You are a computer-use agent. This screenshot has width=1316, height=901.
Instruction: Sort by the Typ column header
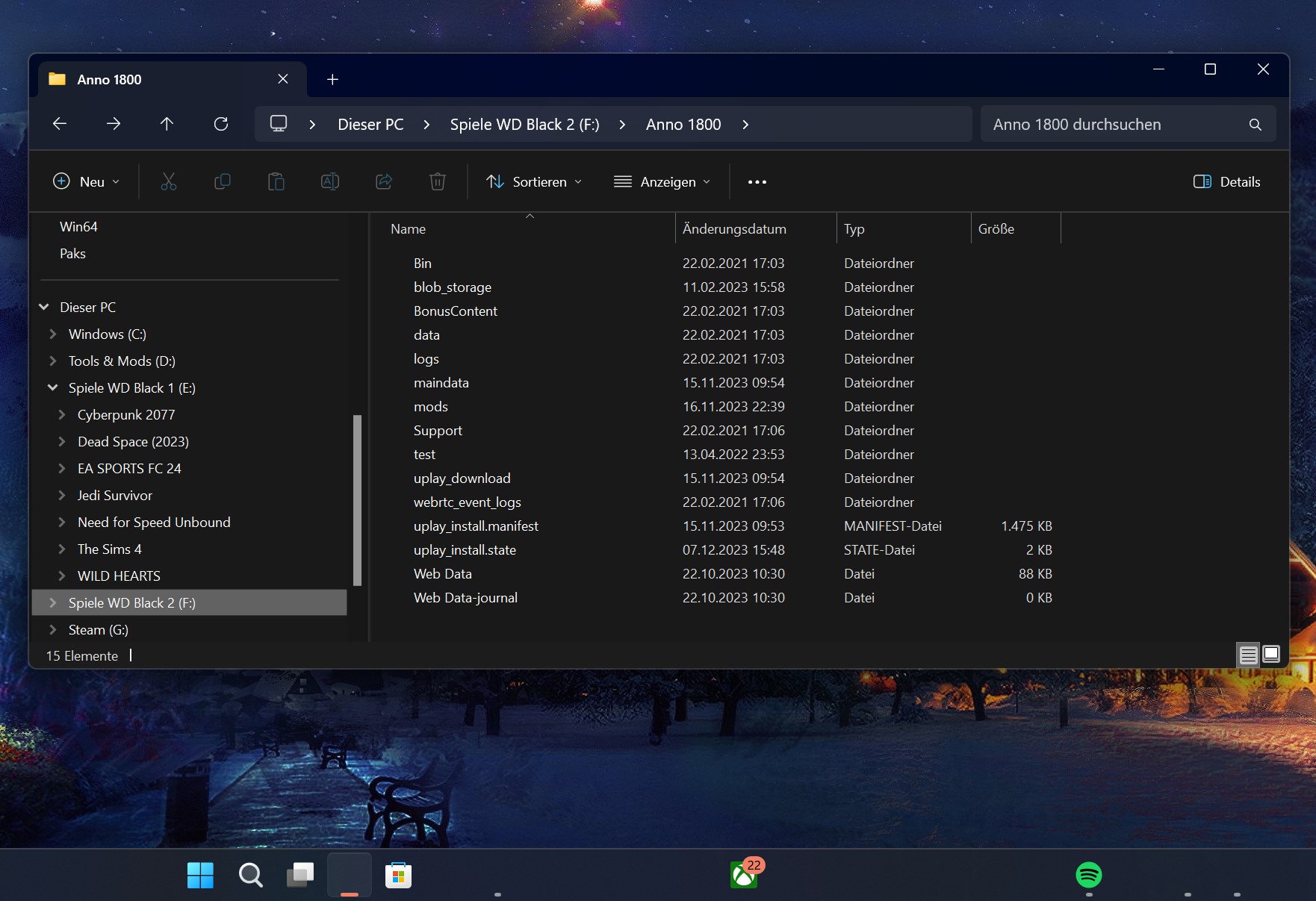pos(904,228)
